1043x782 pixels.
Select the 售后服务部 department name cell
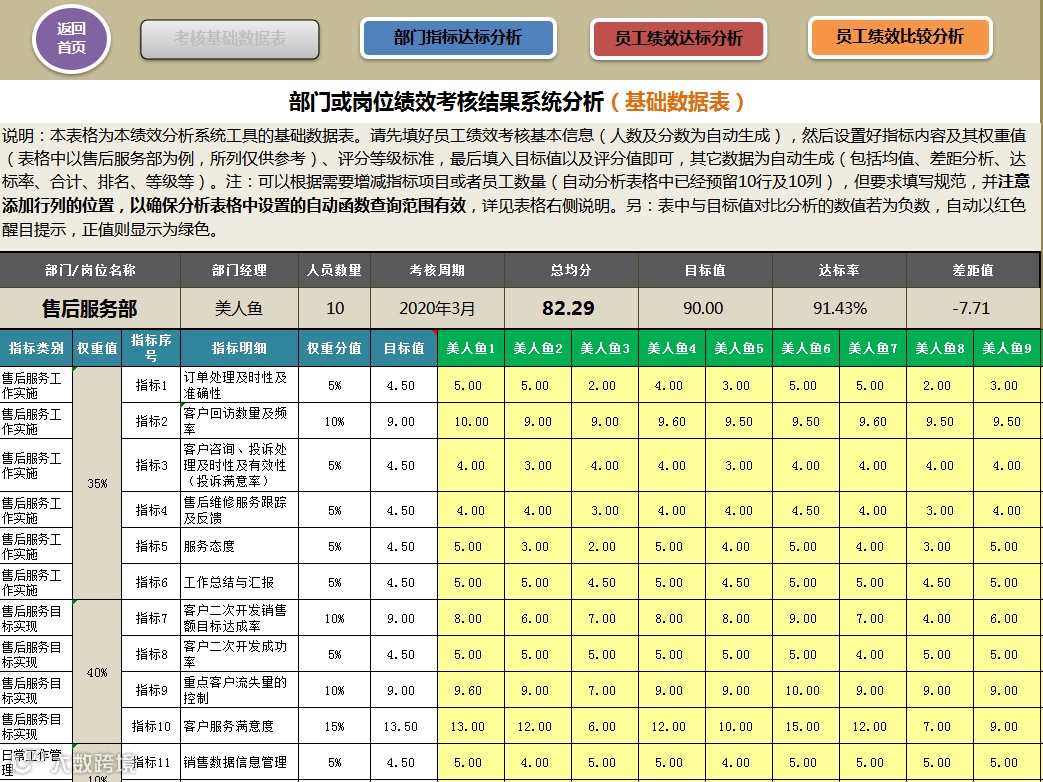pyautogui.click(x=90, y=309)
